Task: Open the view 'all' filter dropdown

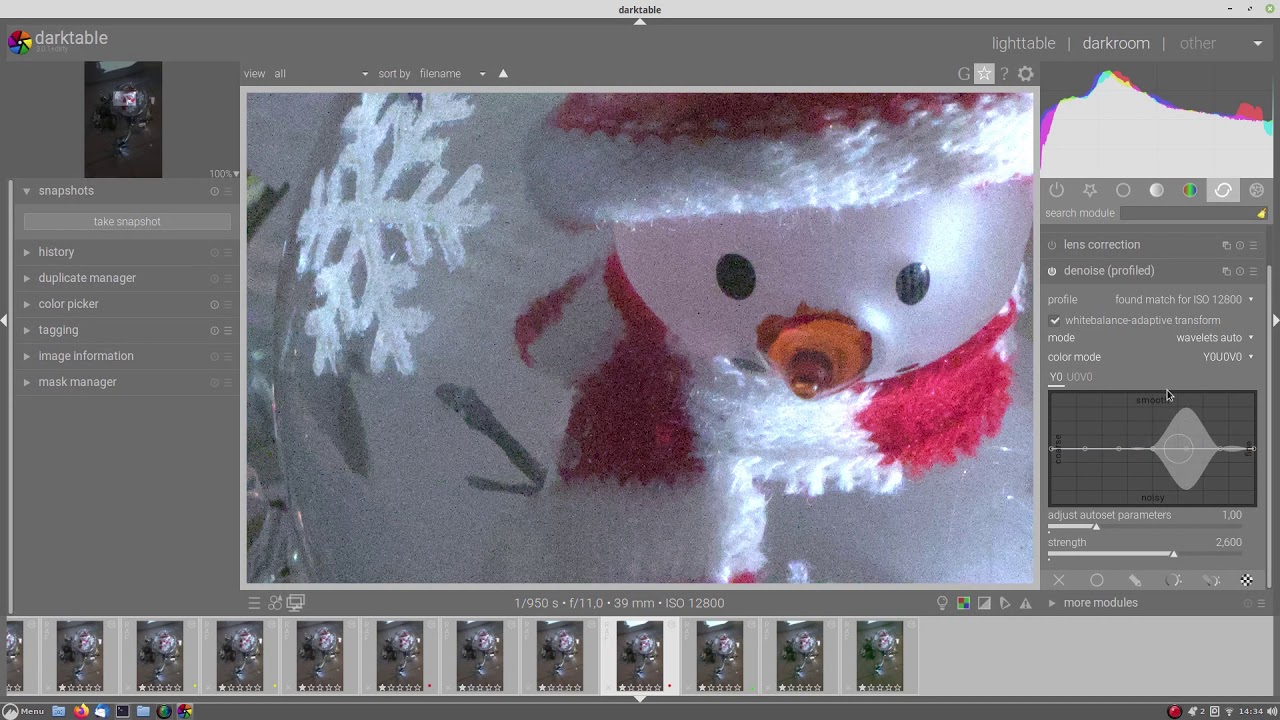Action: (322, 74)
